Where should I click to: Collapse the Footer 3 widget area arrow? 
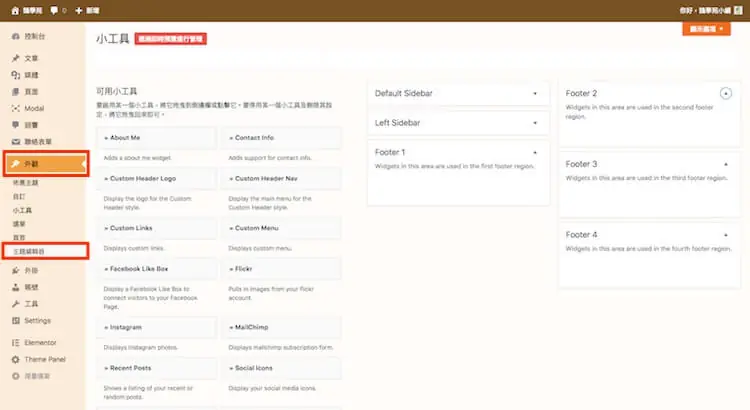[x=726, y=164]
